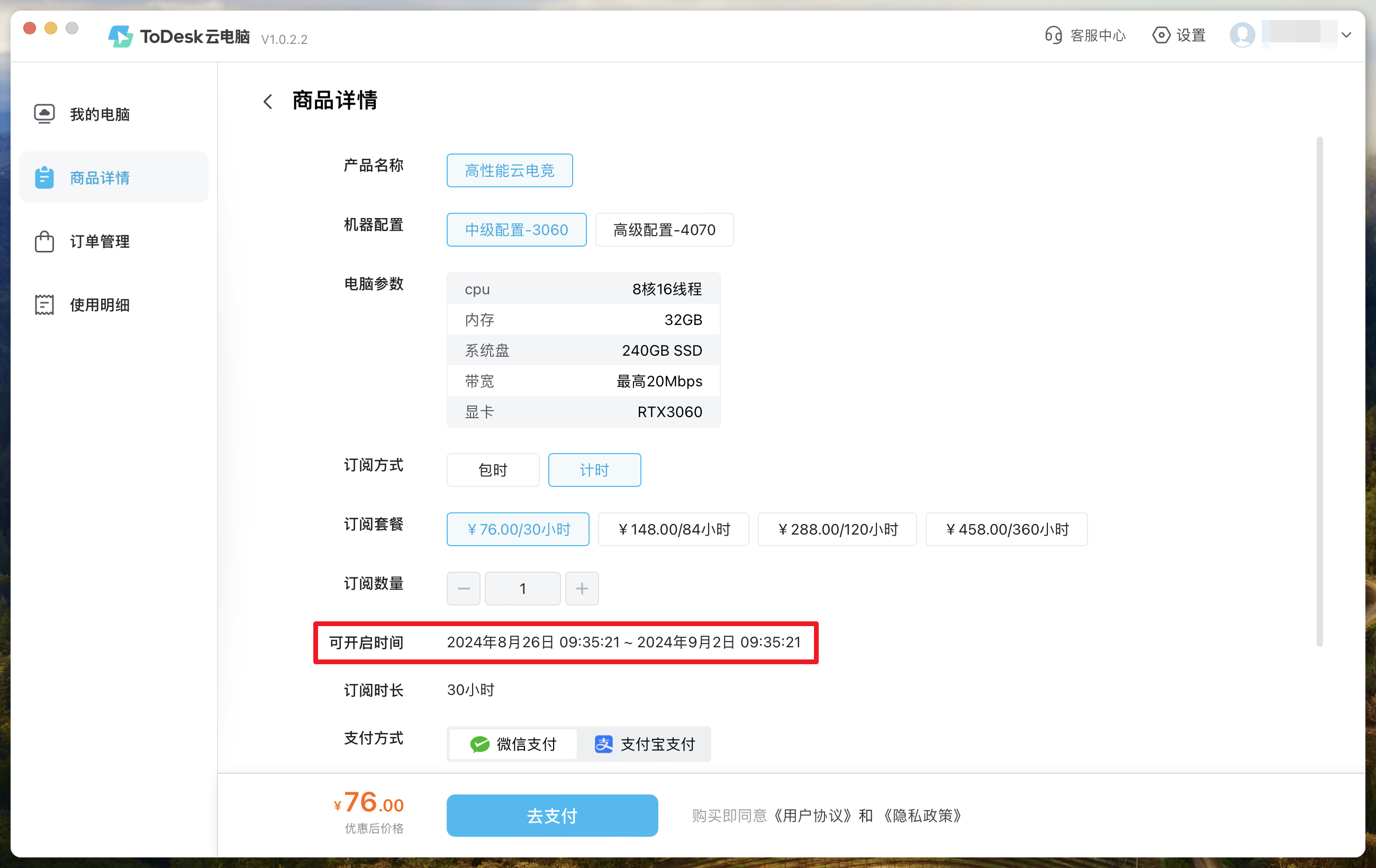Screen dimensions: 1376x868
Task: Select 高级配置-4070 machine configuration
Action: click(664, 230)
